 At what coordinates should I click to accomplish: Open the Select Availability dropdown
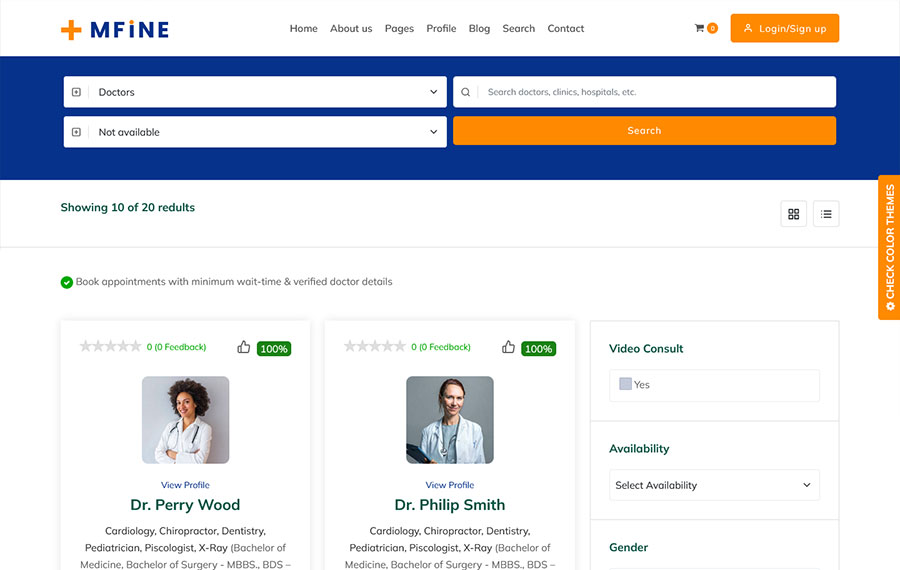713,485
